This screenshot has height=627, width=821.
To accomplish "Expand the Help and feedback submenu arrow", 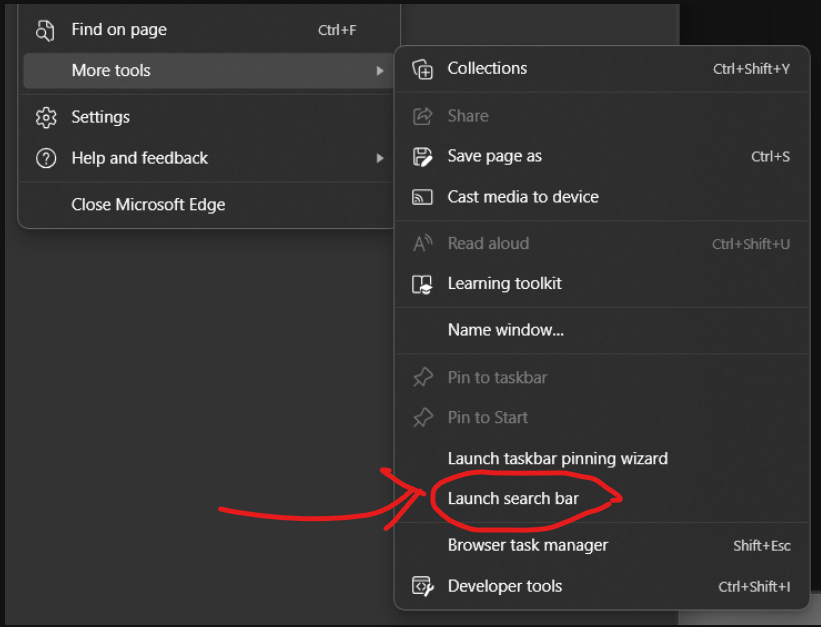I will (x=380, y=158).
